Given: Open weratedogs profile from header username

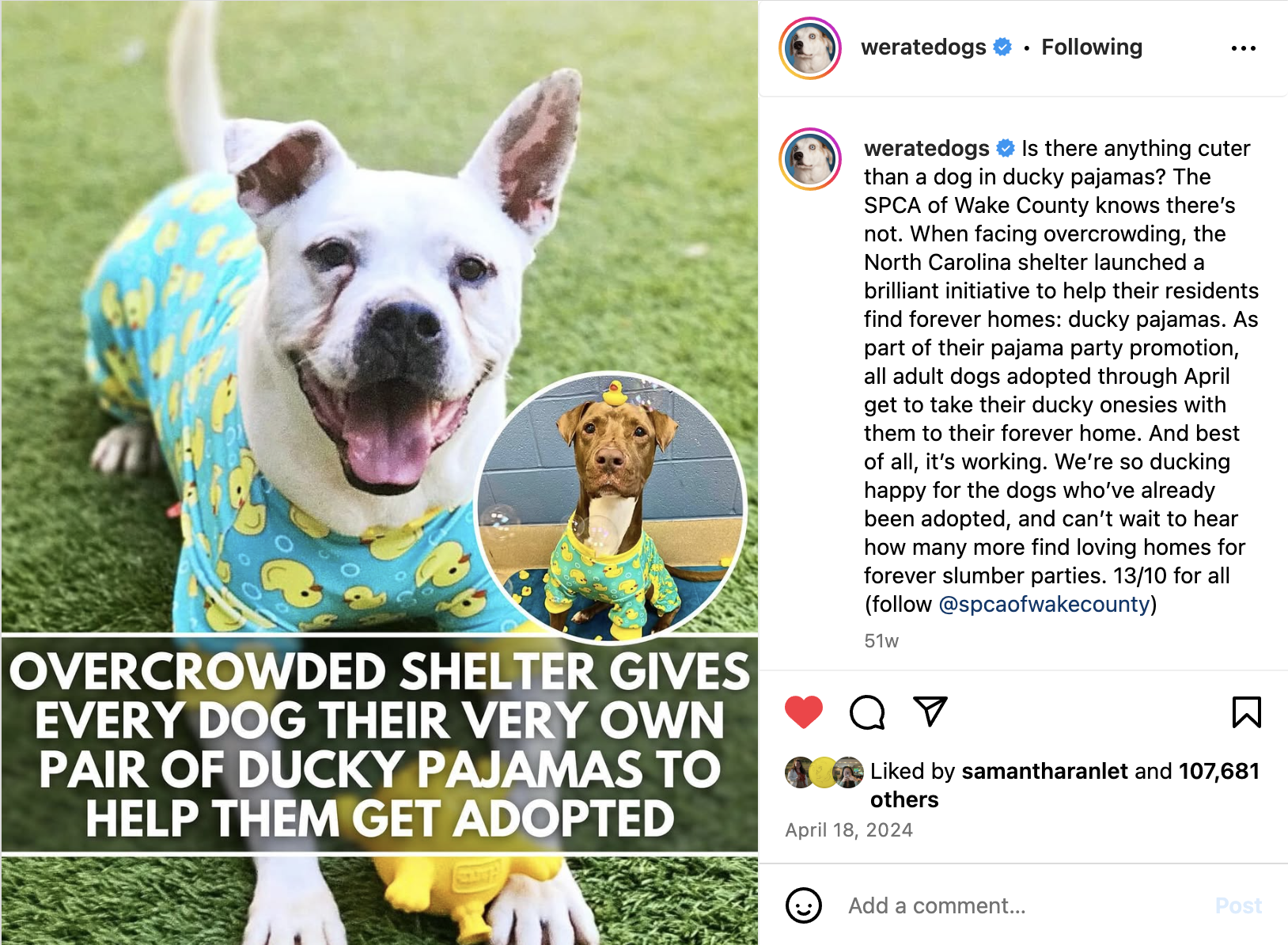Looking at the screenshot, I should [923, 47].
